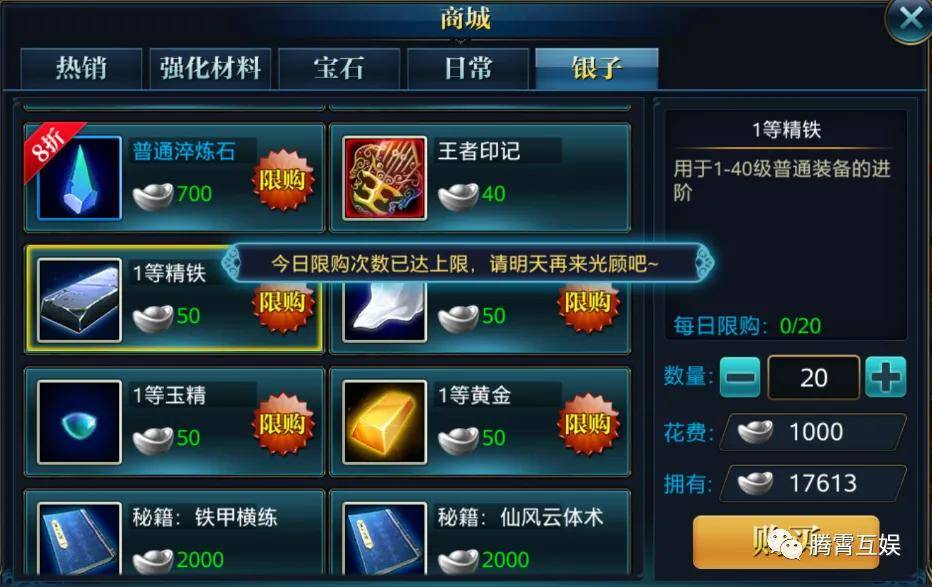The image size is (932, 587).
Task: Click the 限购 badge on 1等黄金
Action: coord(588,424)
